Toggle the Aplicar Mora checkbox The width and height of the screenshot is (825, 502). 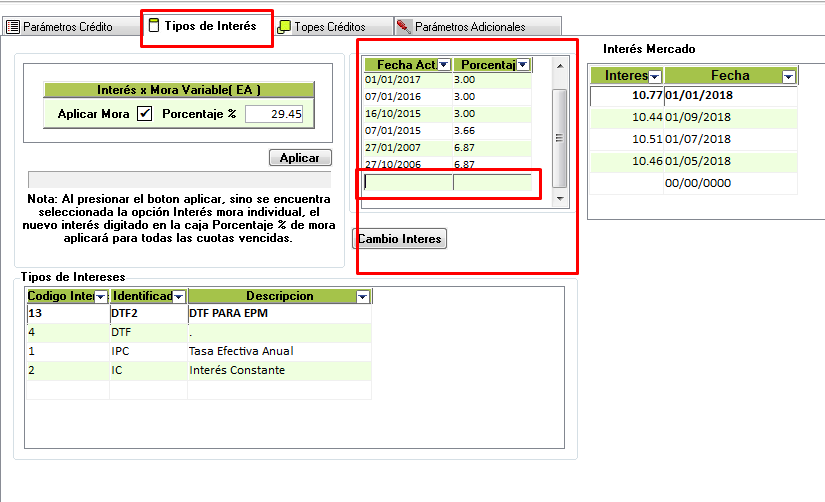(x=145, y=114)
